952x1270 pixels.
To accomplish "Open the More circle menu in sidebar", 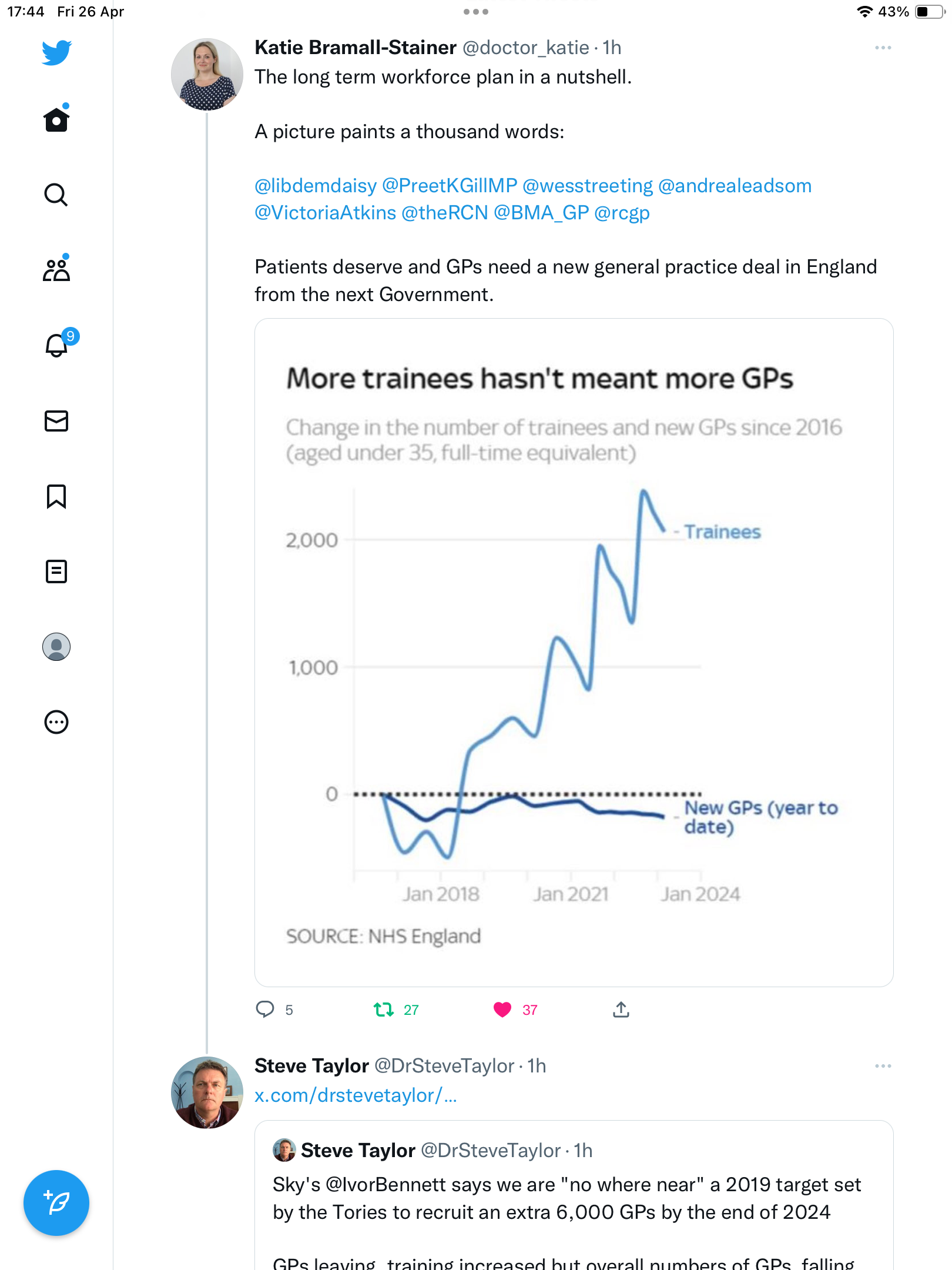I will click(x=56, y=722).
